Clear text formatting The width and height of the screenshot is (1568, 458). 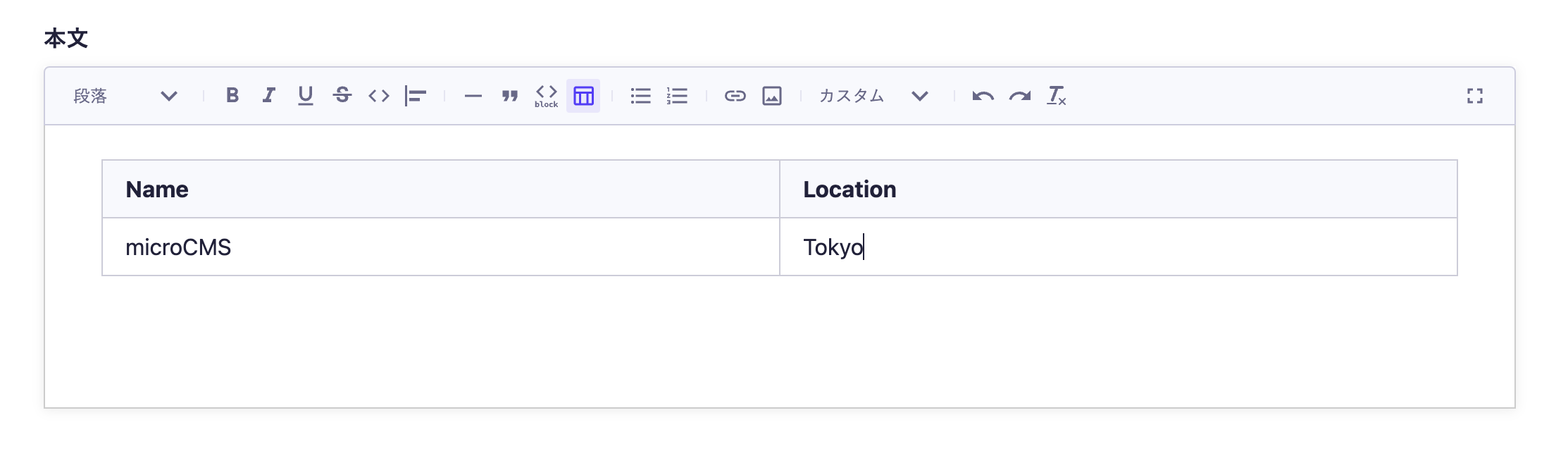(1056, 96)
